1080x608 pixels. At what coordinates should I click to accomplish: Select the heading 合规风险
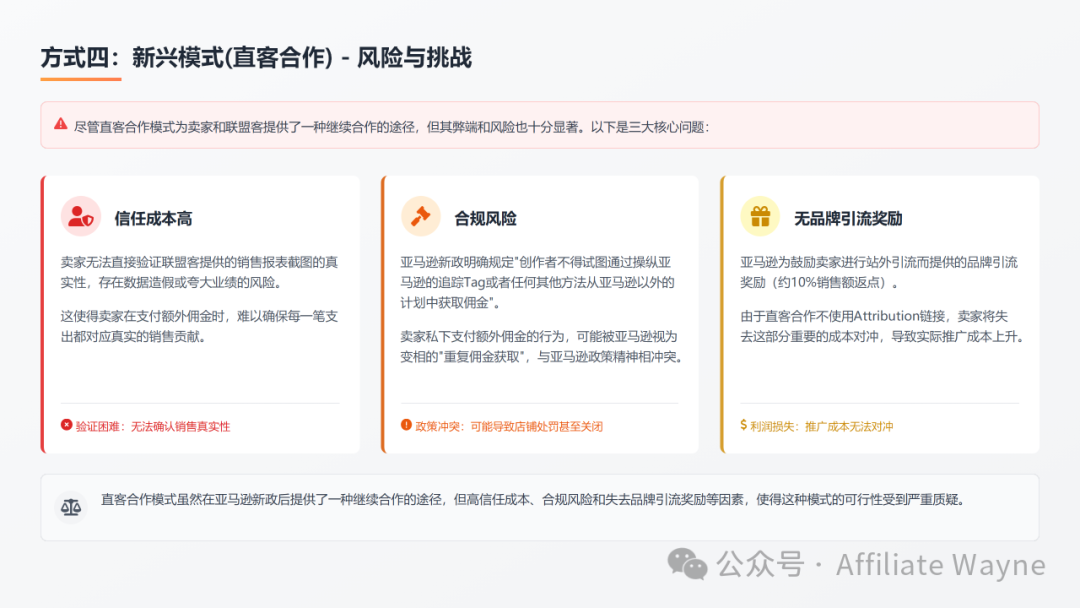tap(485, 219)
